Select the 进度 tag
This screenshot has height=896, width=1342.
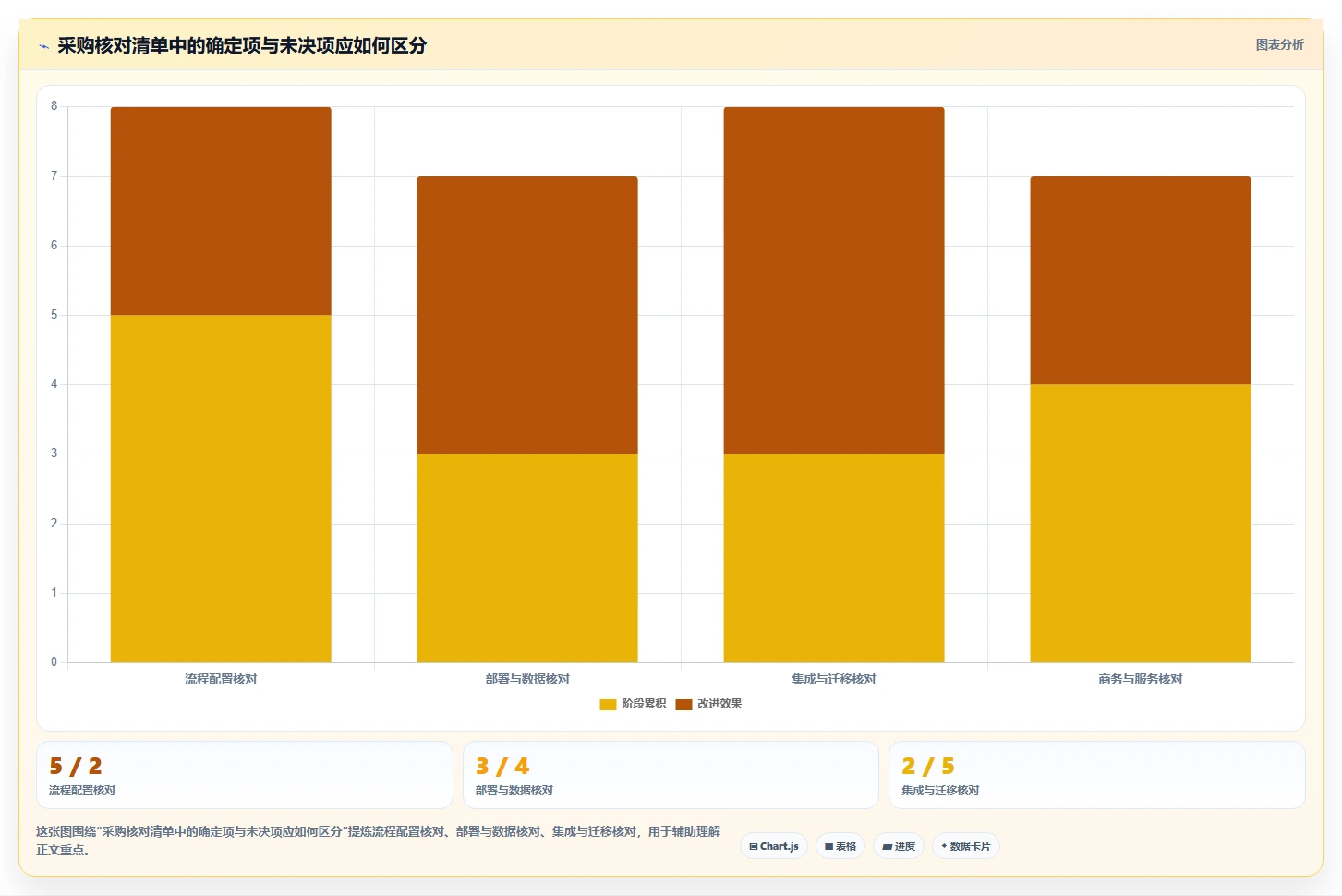pyautogui.click(x=899, y=846)
